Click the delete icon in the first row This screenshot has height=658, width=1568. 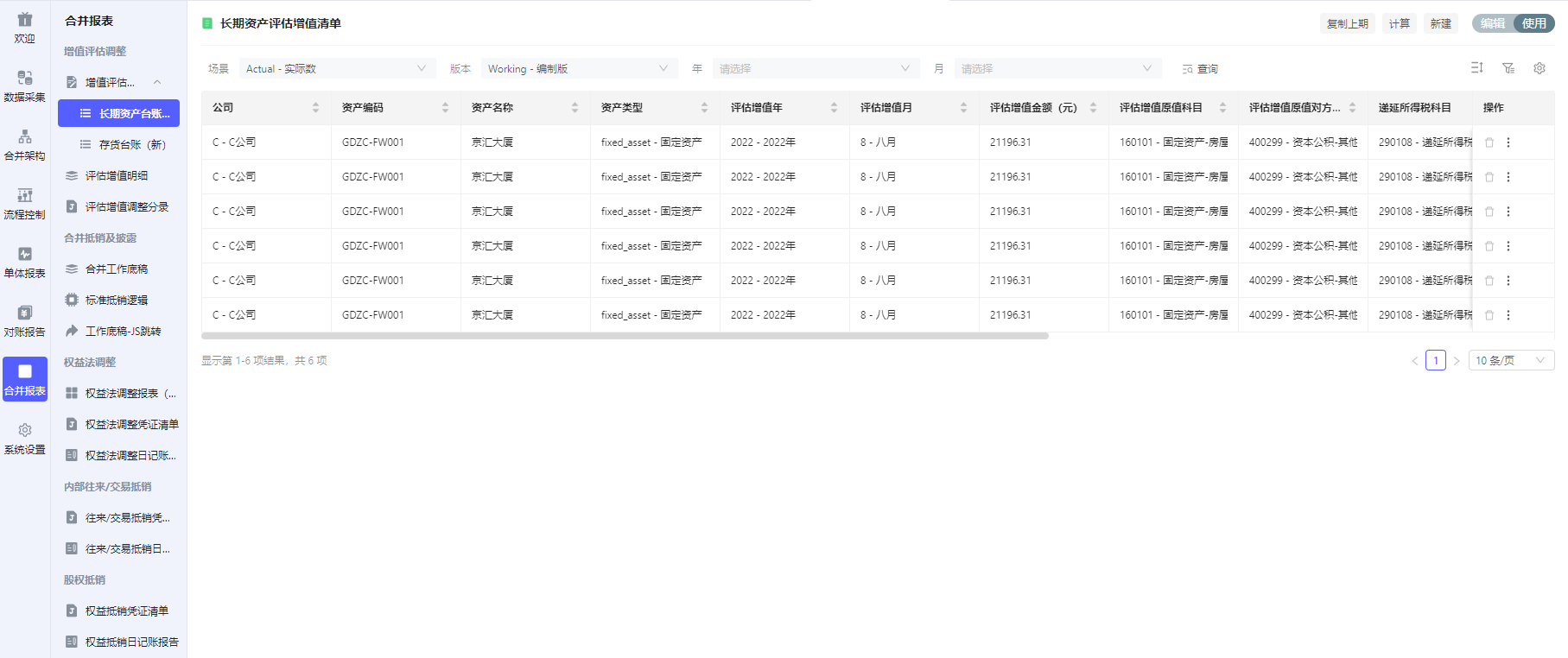tap(1489, 142)
